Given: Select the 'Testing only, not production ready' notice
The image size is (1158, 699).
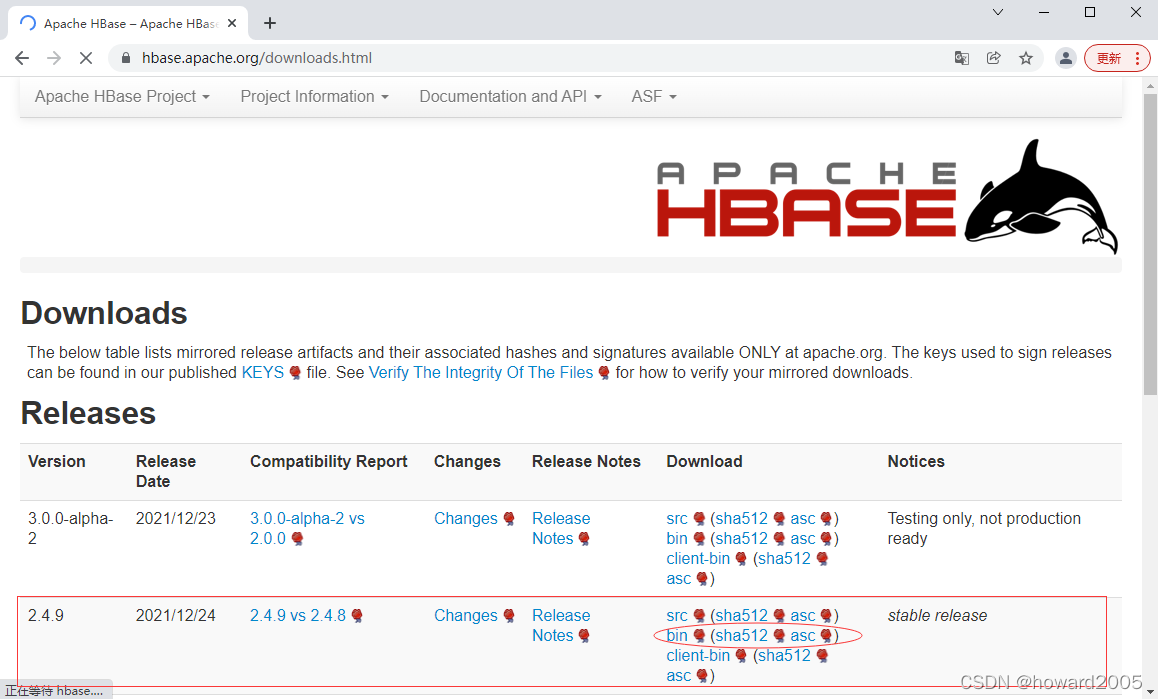Looking at the screenshot, I should click(x=984, y=528).
